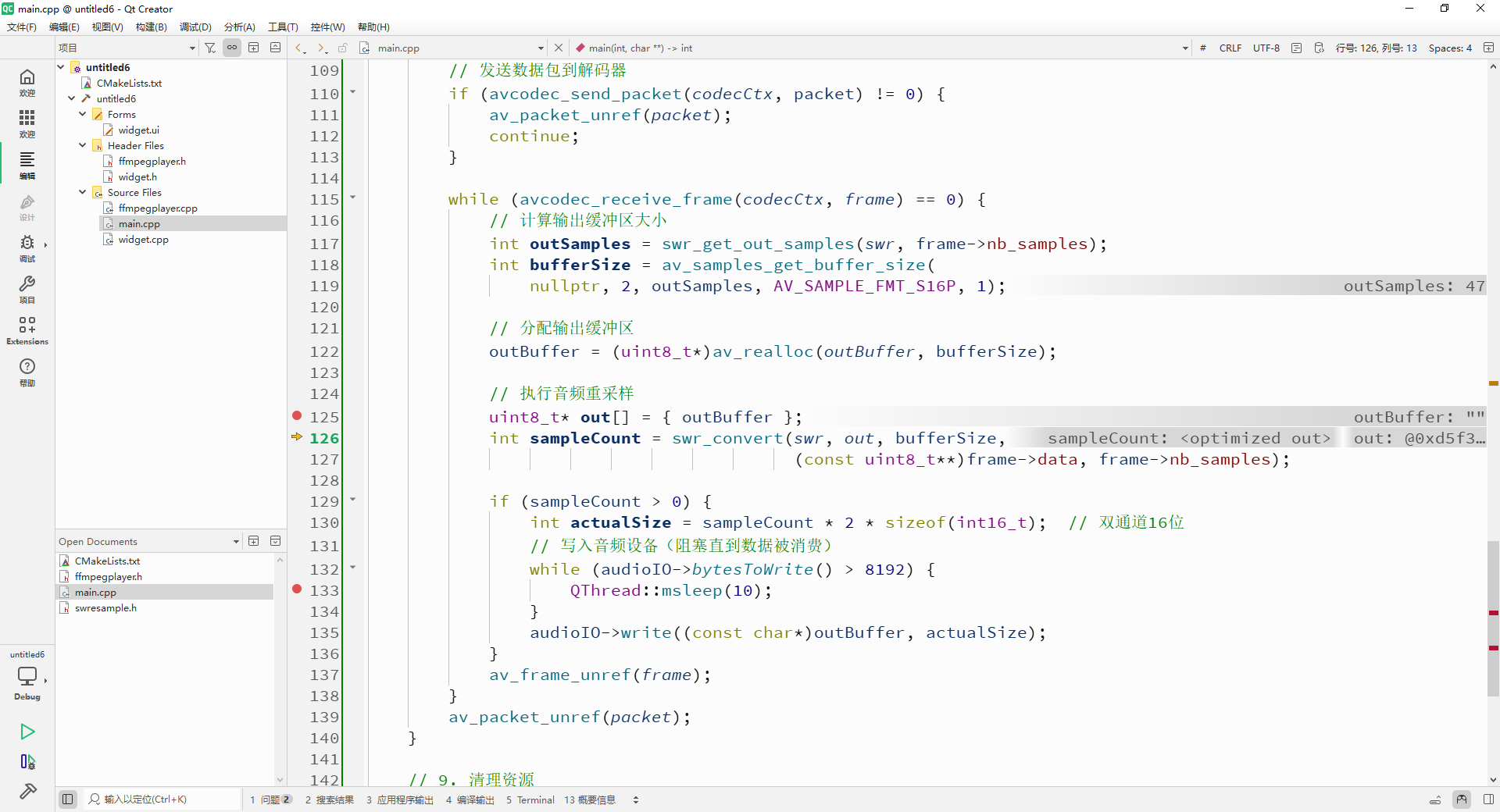This screenshot has height=812, width=1500.
Task: Collapse the Header Files folder
Action: (x=83, y=145)
